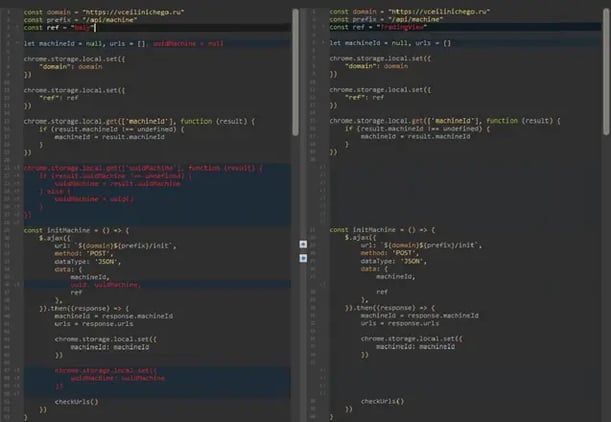Click the '$.ajax({' line in left pane

(x=57, y=237)
